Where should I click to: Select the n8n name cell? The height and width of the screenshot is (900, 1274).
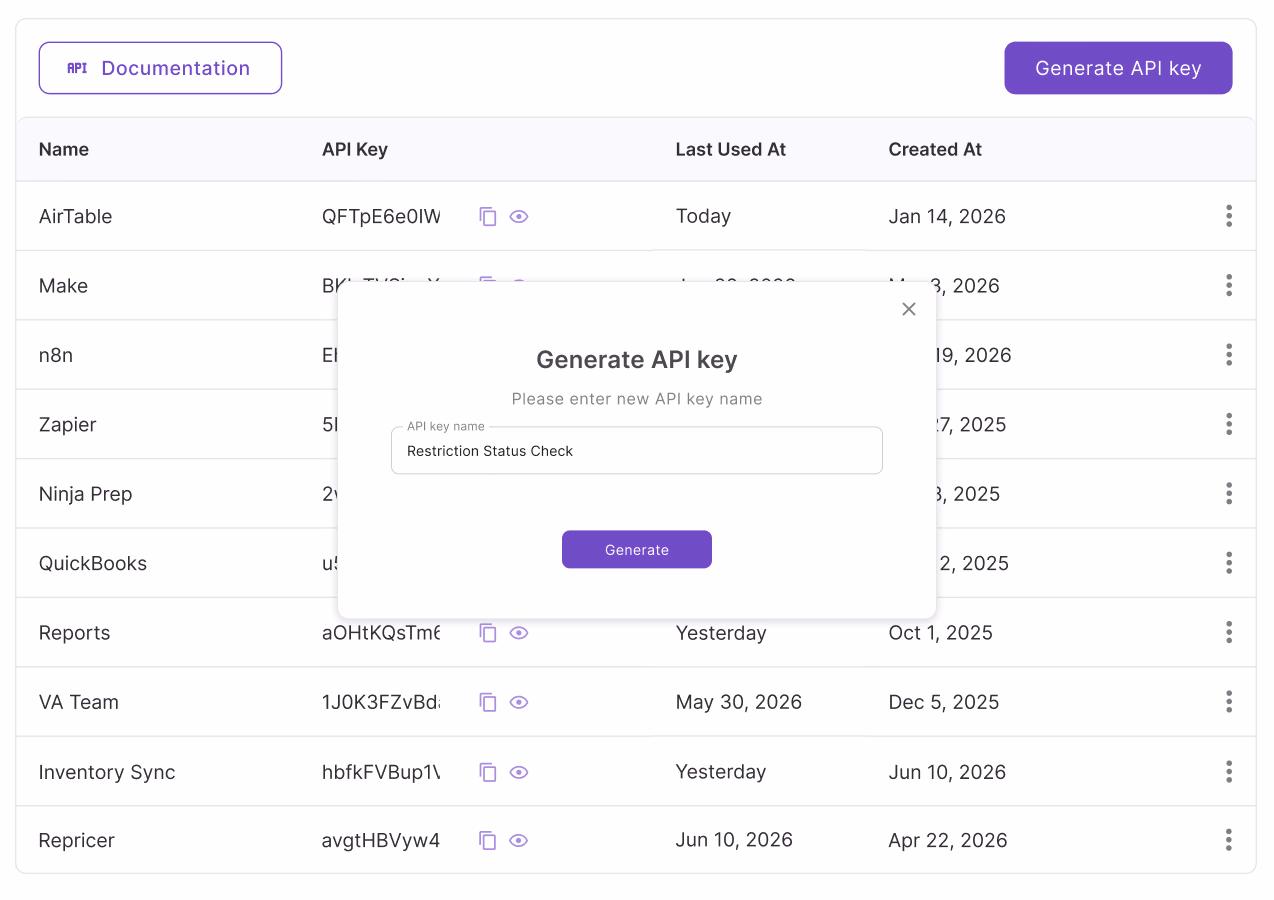[x=56, y=355]
